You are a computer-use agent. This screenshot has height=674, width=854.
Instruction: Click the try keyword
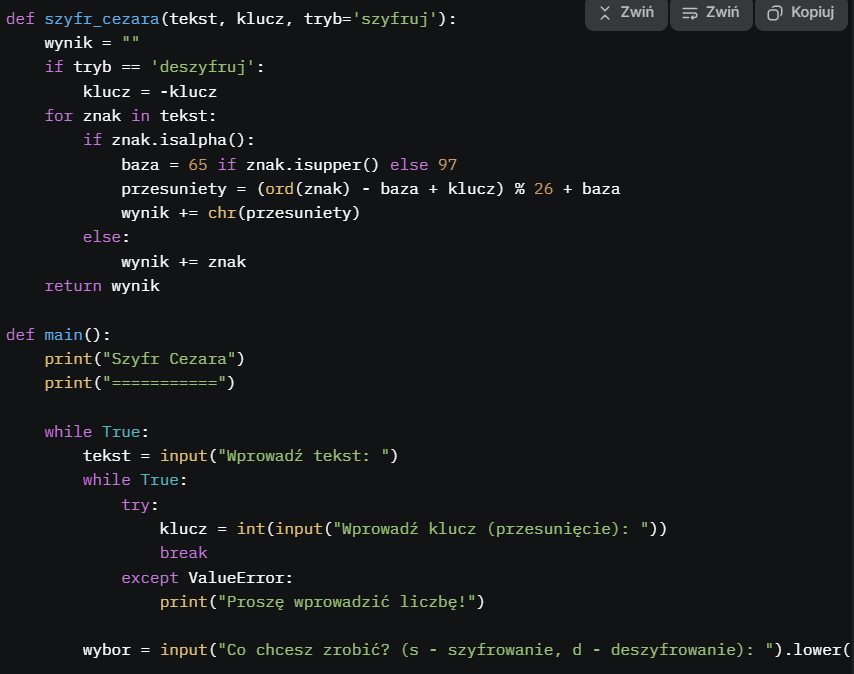[136, 505]
